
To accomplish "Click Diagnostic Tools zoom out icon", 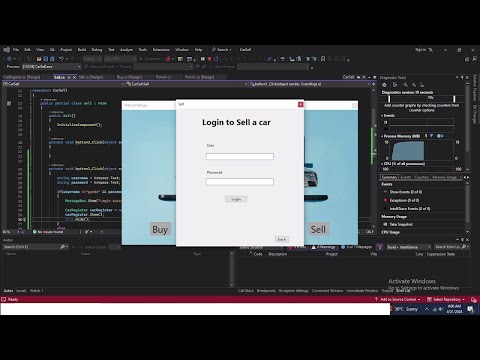I will (x=414, y=85).
